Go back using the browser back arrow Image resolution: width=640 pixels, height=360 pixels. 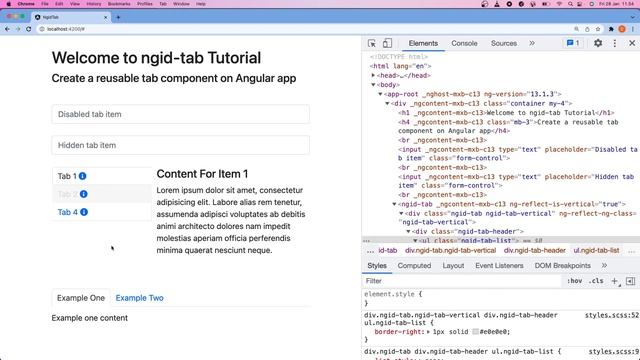click(7, 29)
